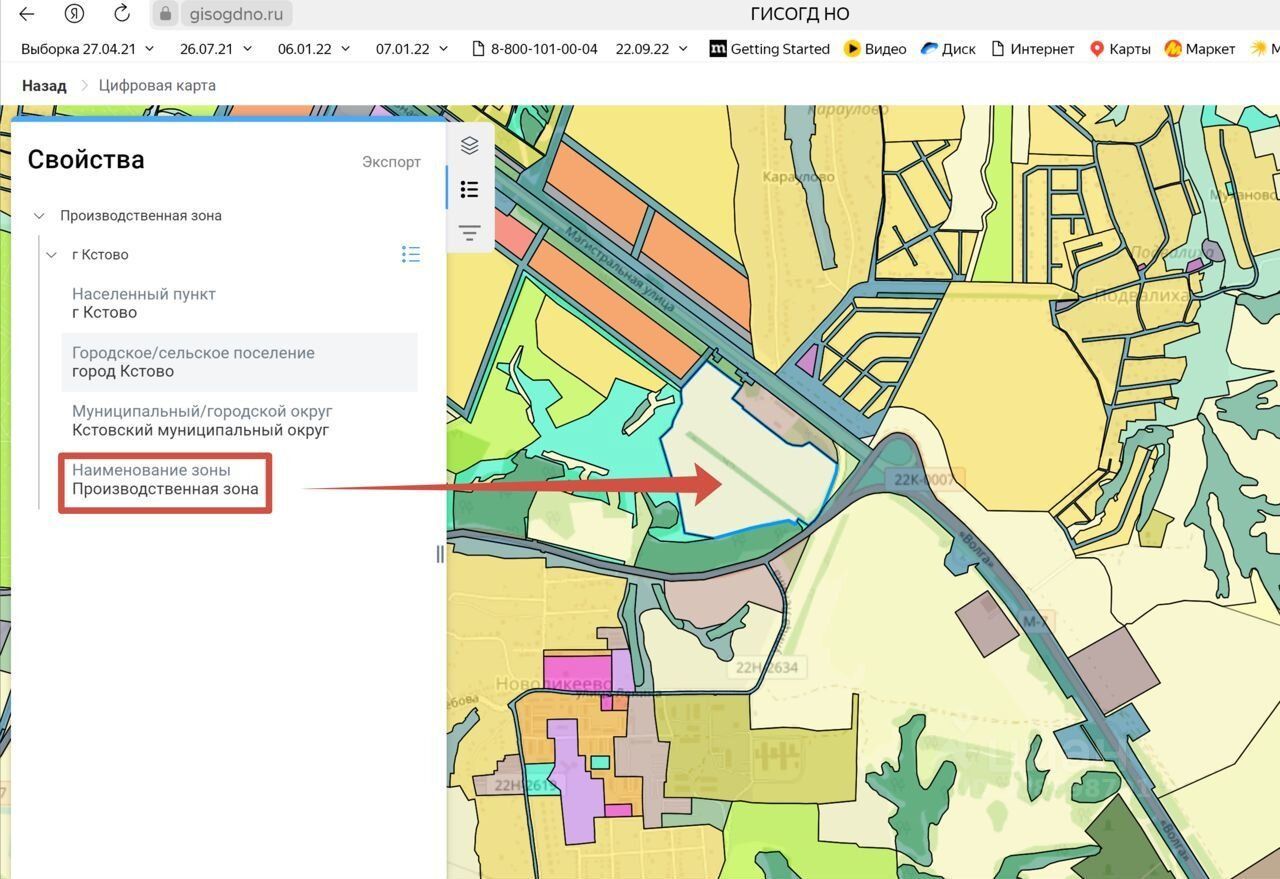Click the panel resize handle divider
This screenshot has width=1280, height=879.
tap(440, 554)
